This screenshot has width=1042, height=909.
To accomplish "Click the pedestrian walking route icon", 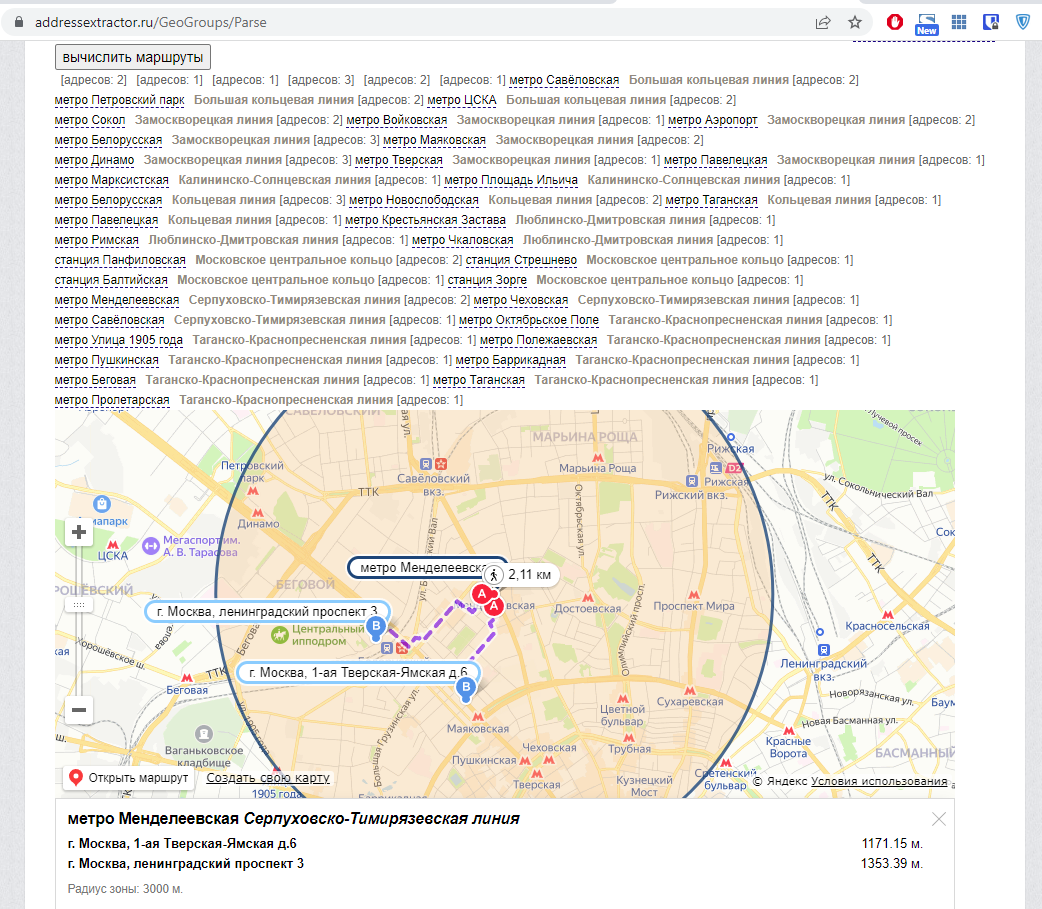I will tap(494, 575).
